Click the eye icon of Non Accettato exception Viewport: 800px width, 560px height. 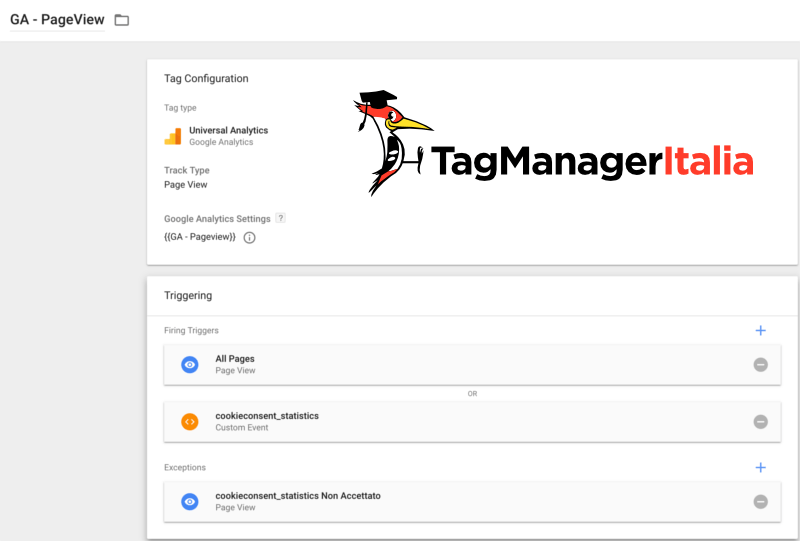pos(190,501)
